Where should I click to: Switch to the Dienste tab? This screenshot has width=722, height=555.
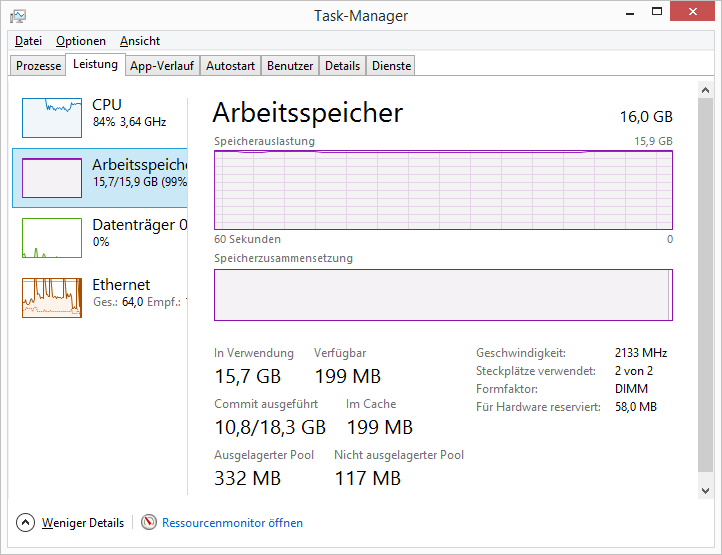[x=391, y=66]
